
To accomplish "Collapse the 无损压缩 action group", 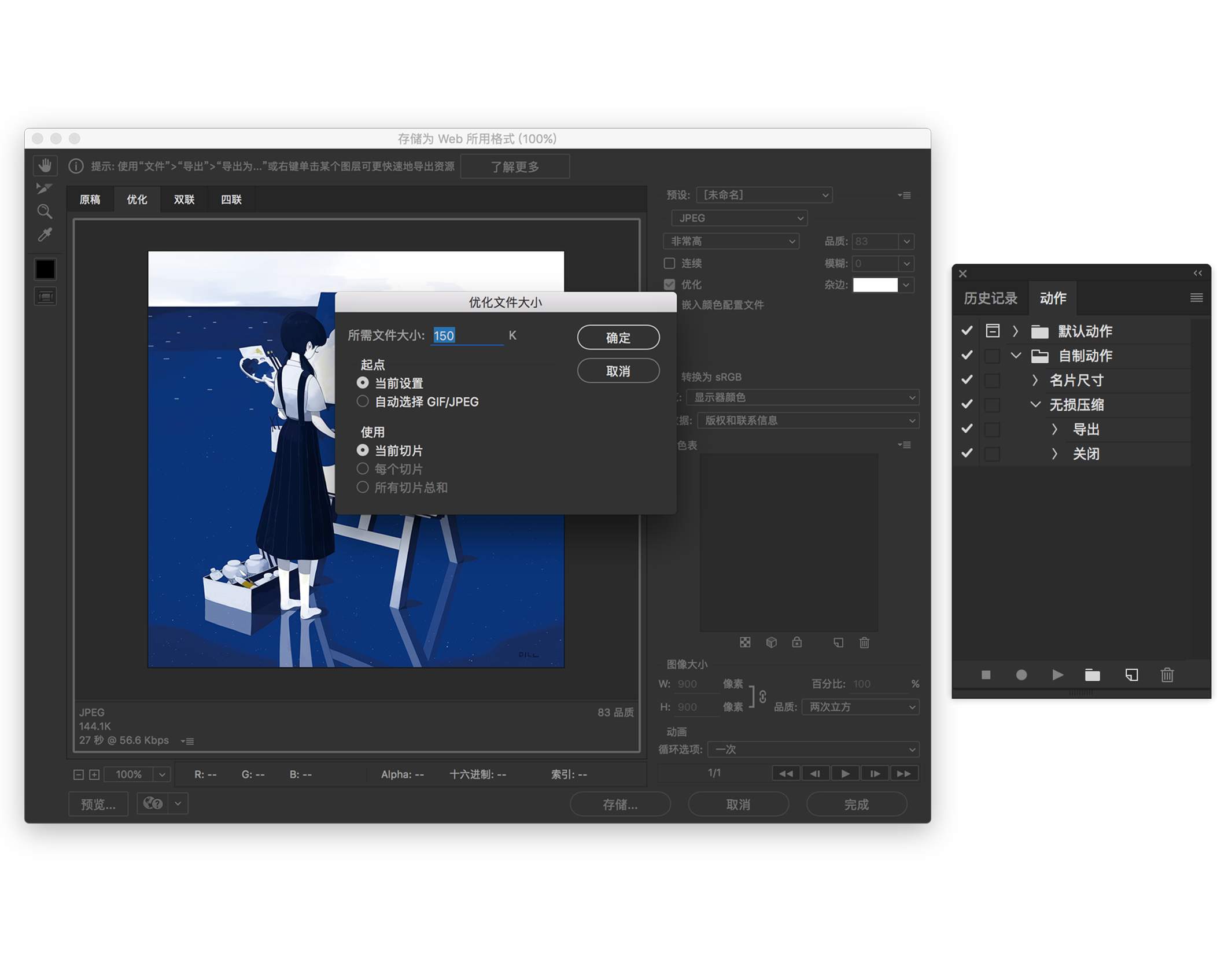I will [x=1035, y=404].
